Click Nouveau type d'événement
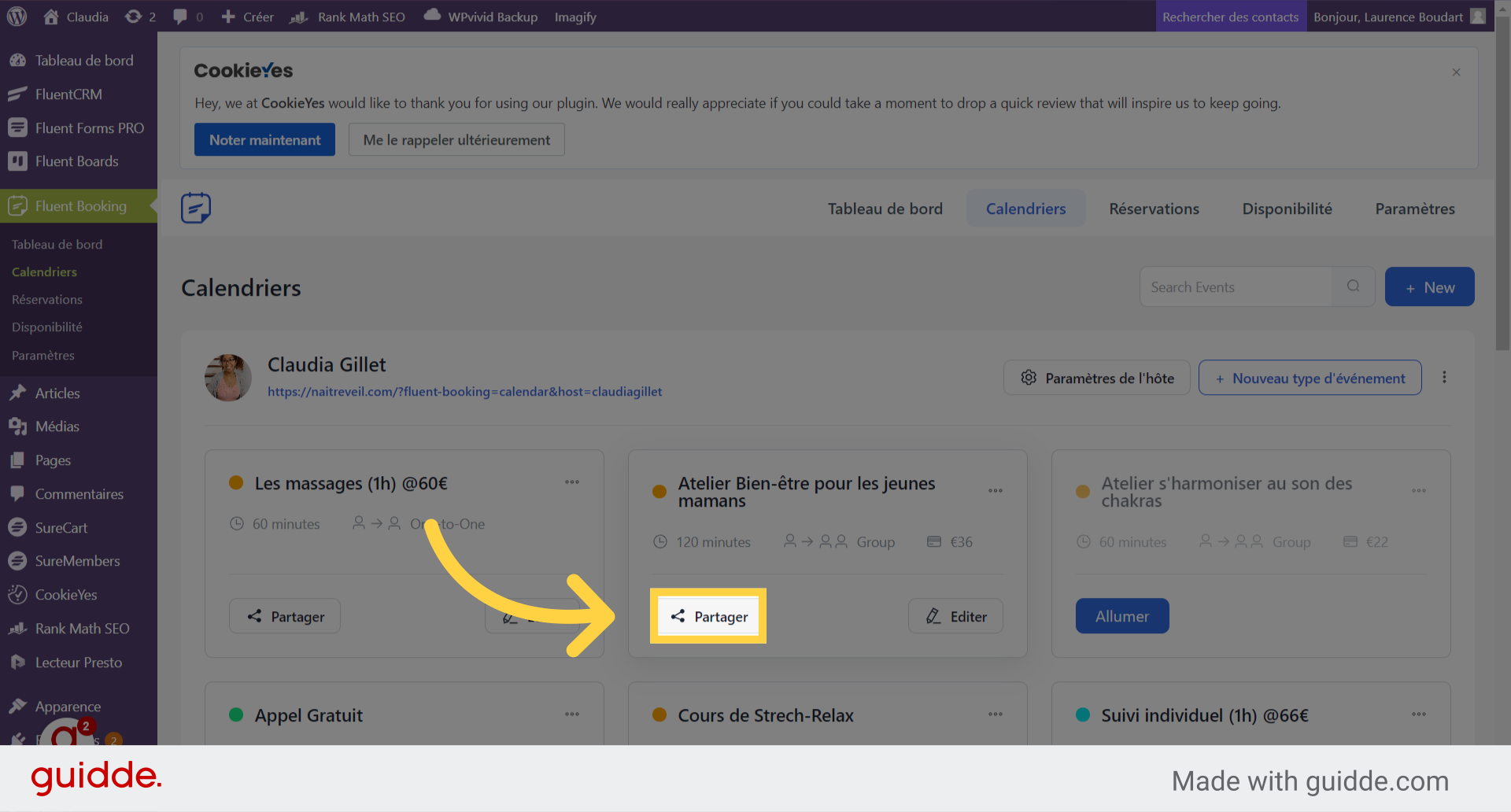Screen dimensions: 1511x812 click(1310, 378)
